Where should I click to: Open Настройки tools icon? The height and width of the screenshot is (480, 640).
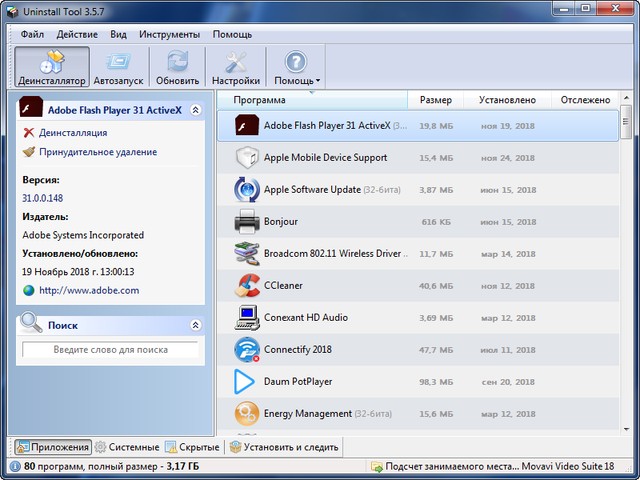click(236, 68)
